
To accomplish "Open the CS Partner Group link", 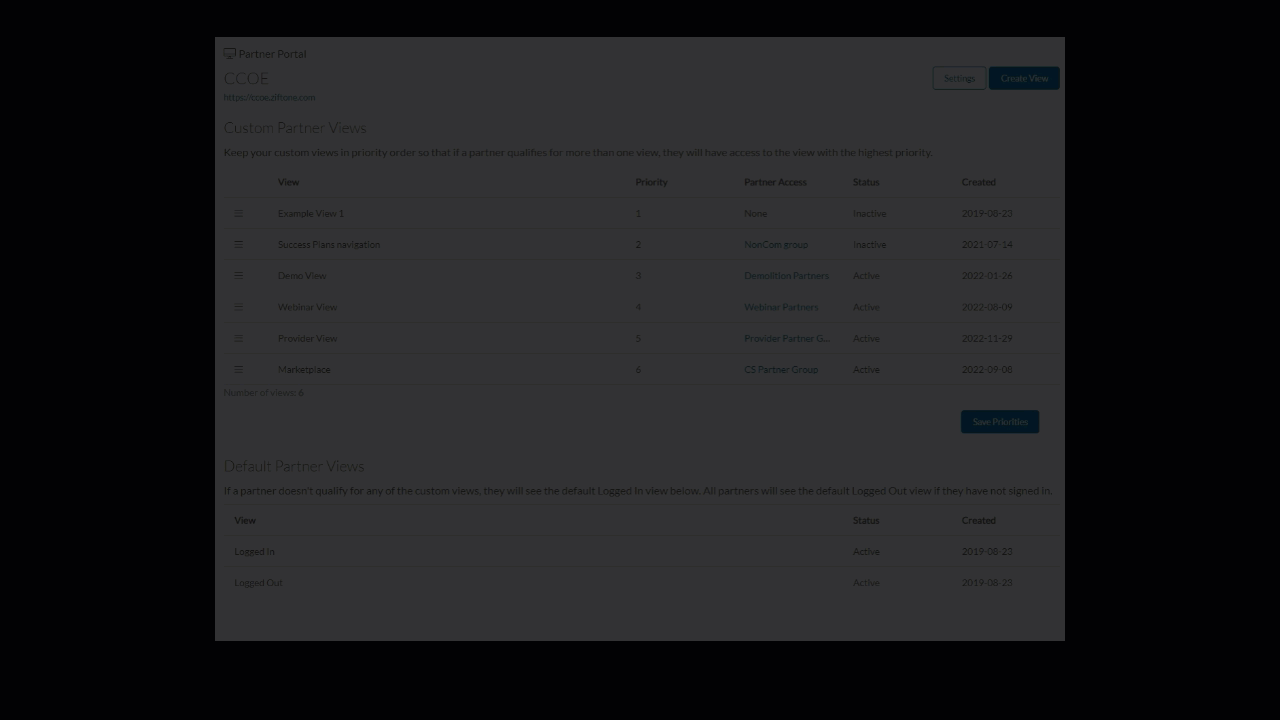I will coord(781,369).
